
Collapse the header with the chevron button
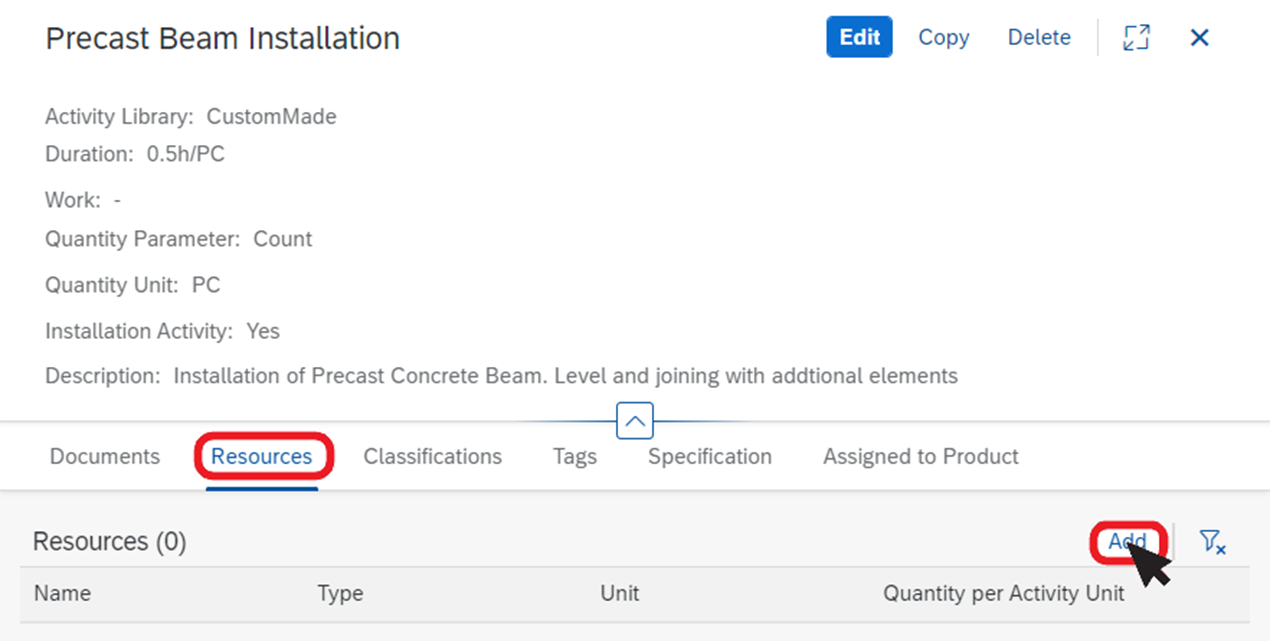635,420
